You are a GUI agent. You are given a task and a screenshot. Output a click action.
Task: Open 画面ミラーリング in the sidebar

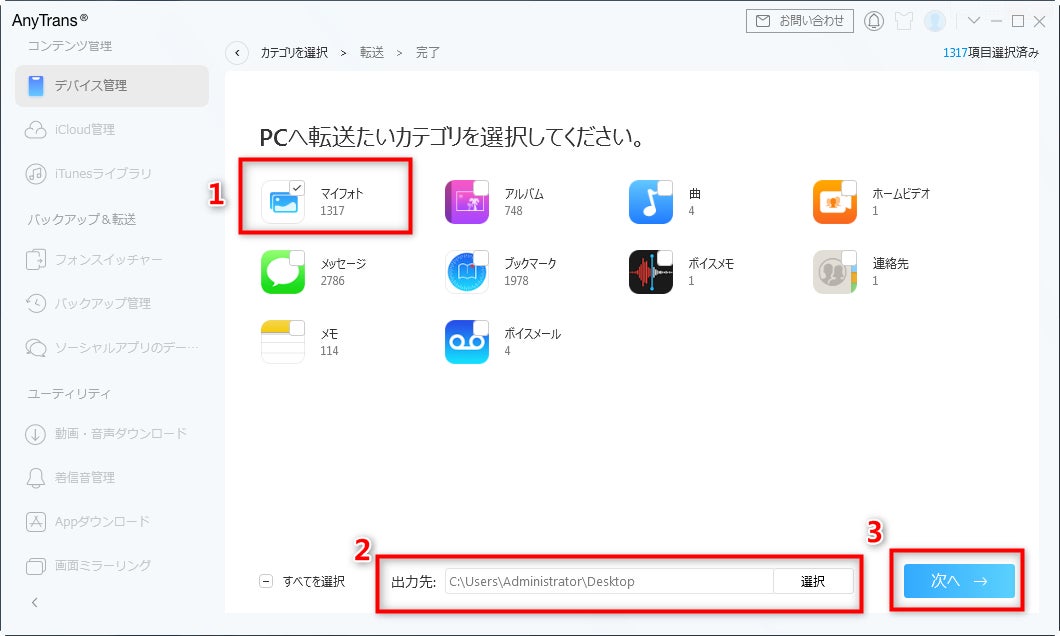[x=112, y=566]
